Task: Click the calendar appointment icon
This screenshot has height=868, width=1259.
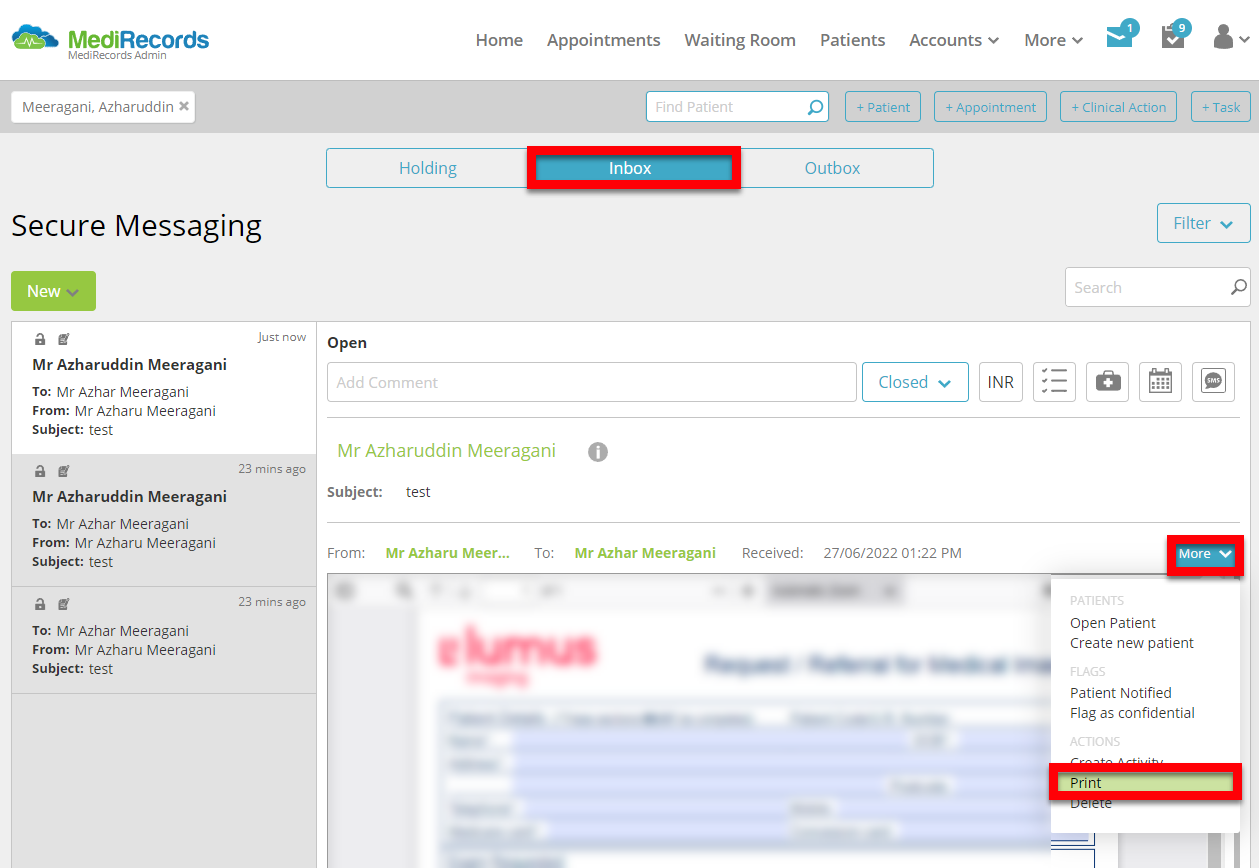Action: pos(1160,382)
